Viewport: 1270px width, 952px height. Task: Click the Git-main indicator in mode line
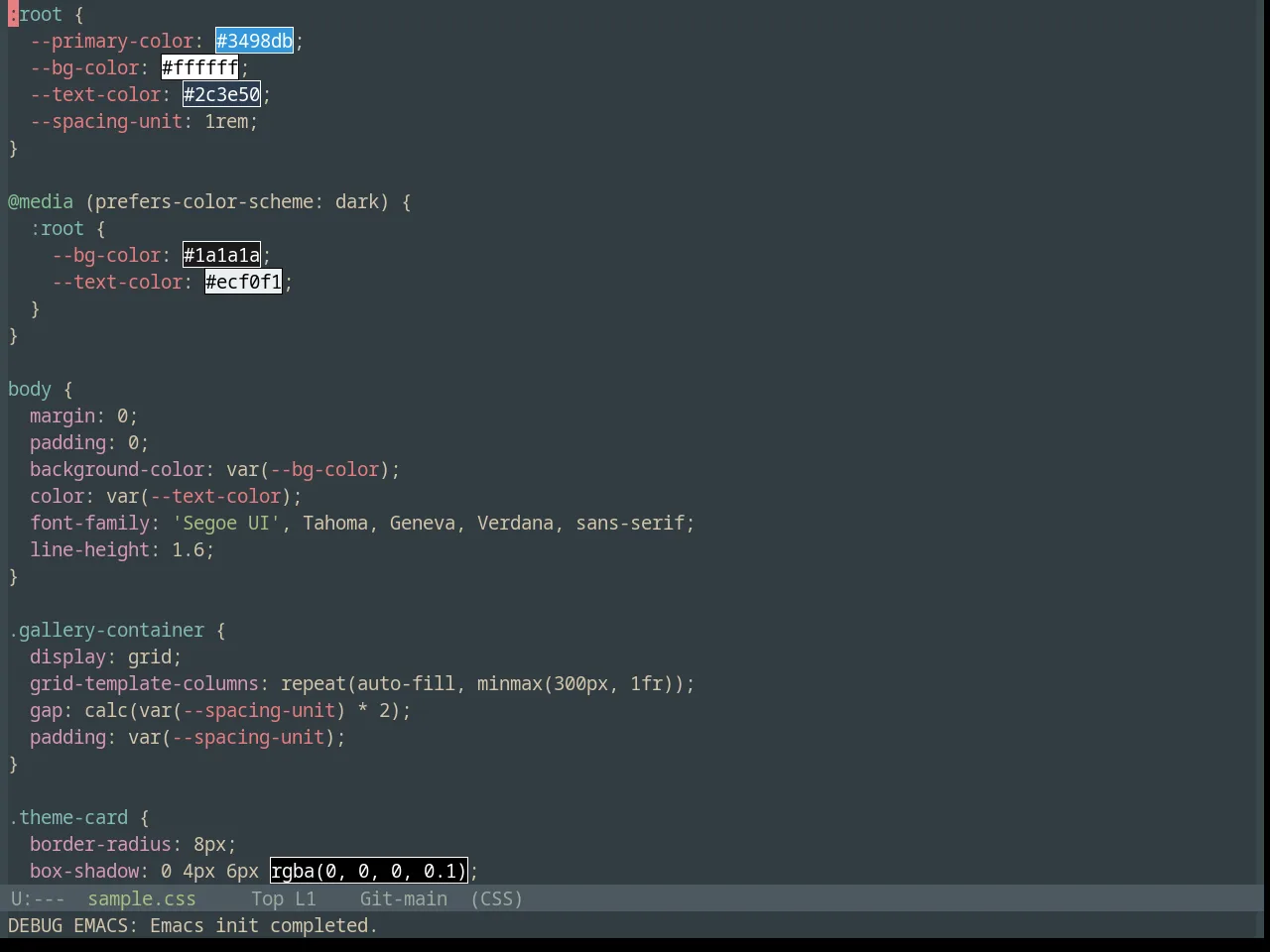(403, 898)
